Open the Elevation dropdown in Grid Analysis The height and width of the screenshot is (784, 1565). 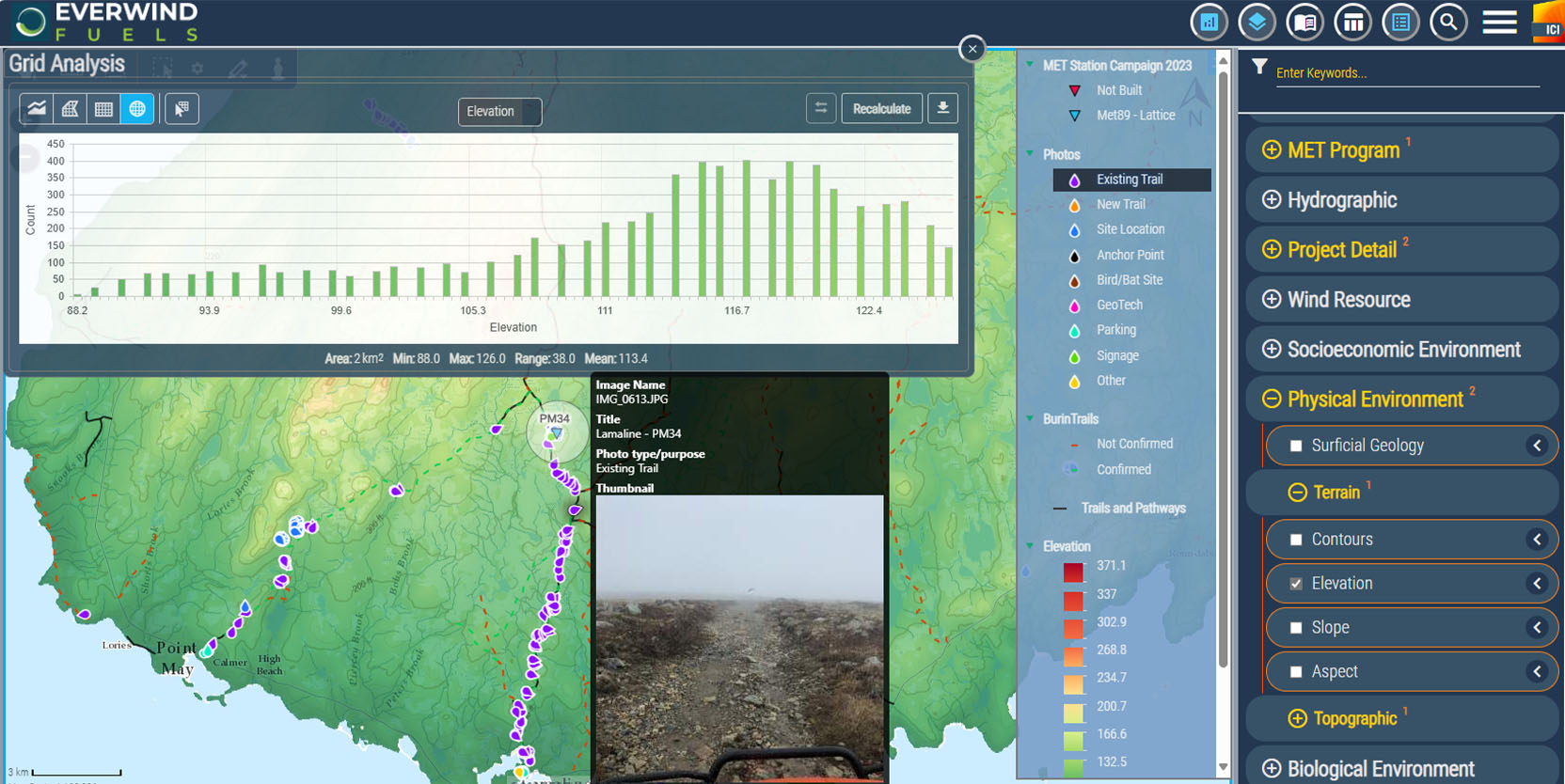pyautogui.click(x=499, y=112)
